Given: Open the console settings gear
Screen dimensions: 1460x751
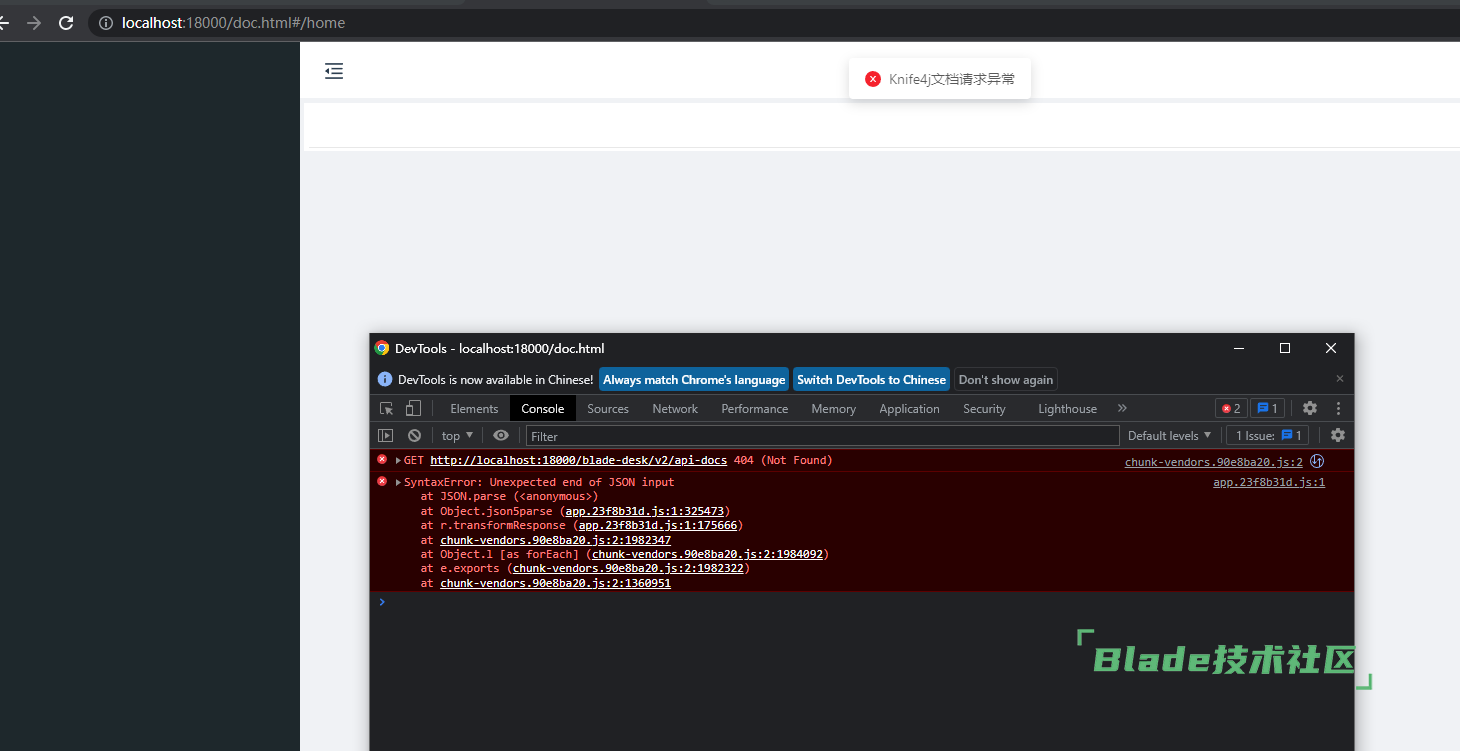Looking at the screenshot, I should pos(1338,435).
